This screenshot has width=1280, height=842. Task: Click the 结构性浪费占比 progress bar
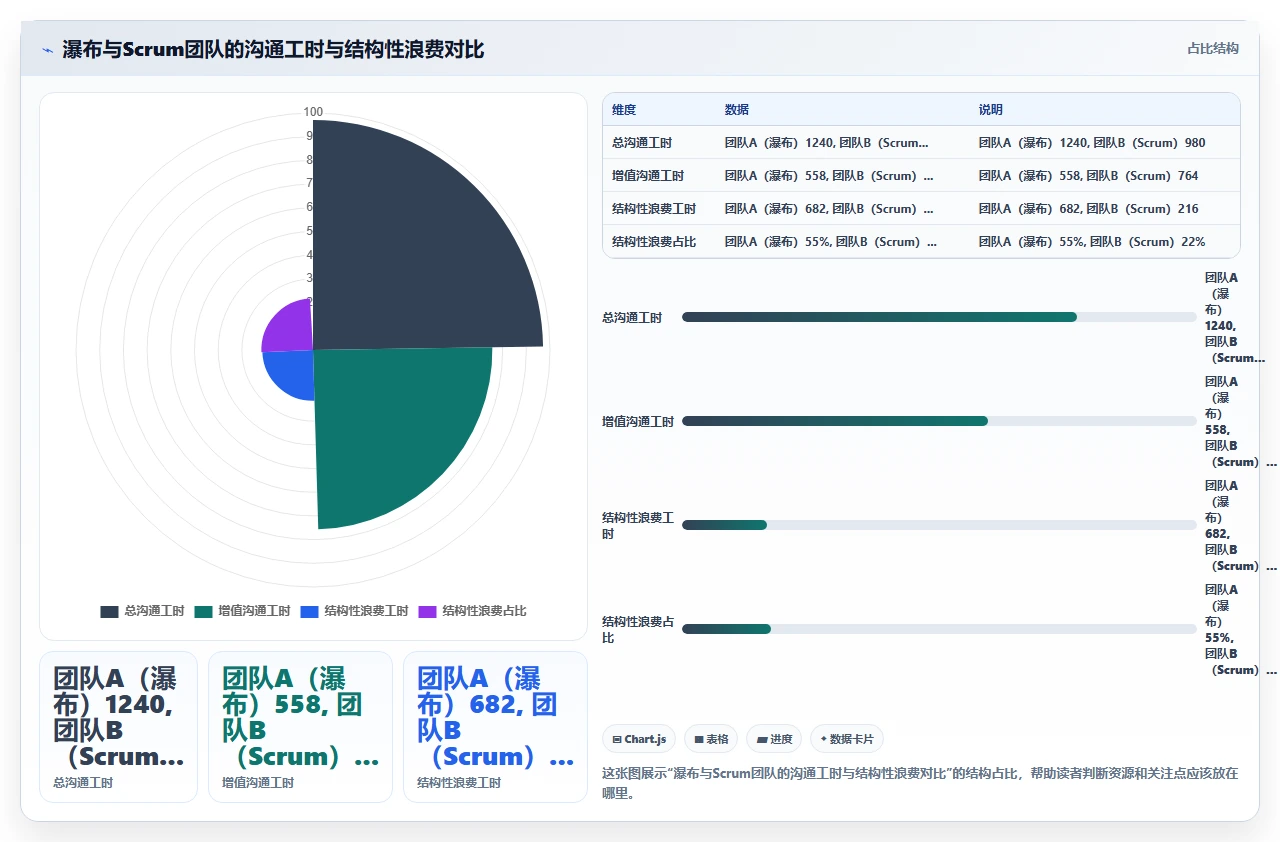939,629
